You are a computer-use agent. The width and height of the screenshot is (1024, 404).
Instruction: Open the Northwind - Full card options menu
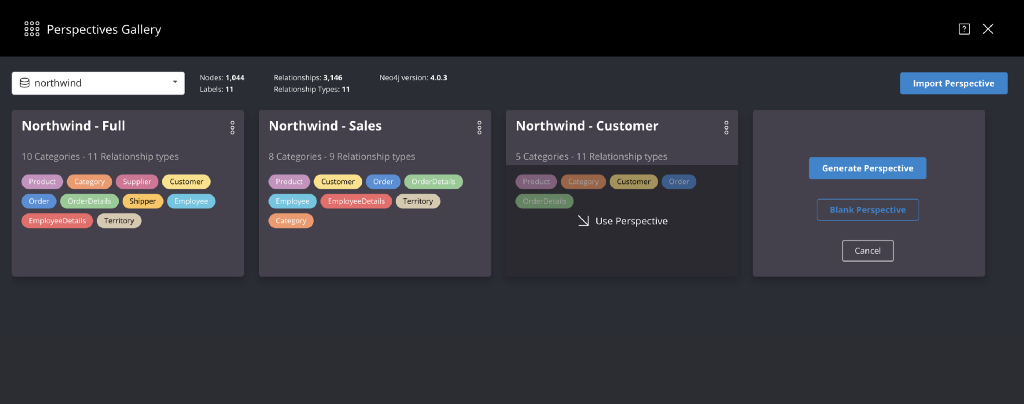[232, 127]
